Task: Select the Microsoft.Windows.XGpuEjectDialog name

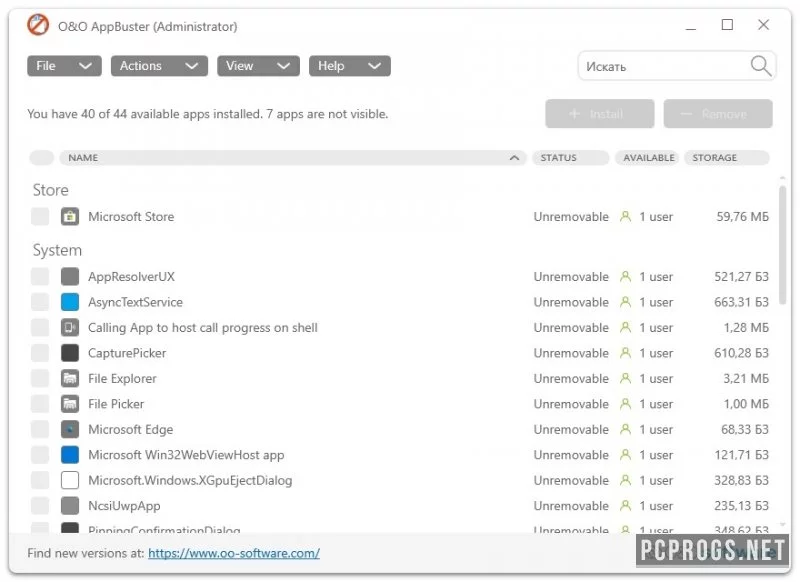Action: (x=190, y=480)
